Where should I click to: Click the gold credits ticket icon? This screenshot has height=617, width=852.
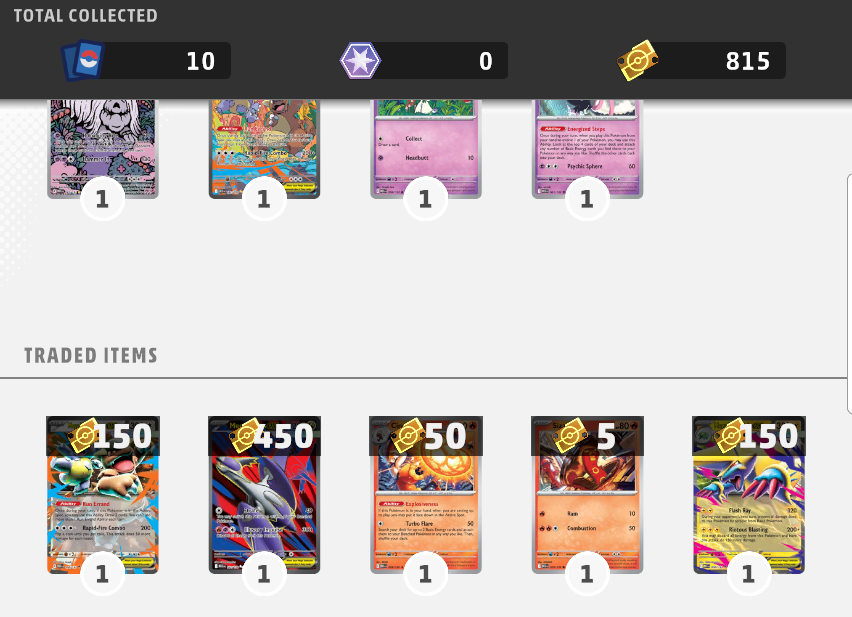(638, 60)
